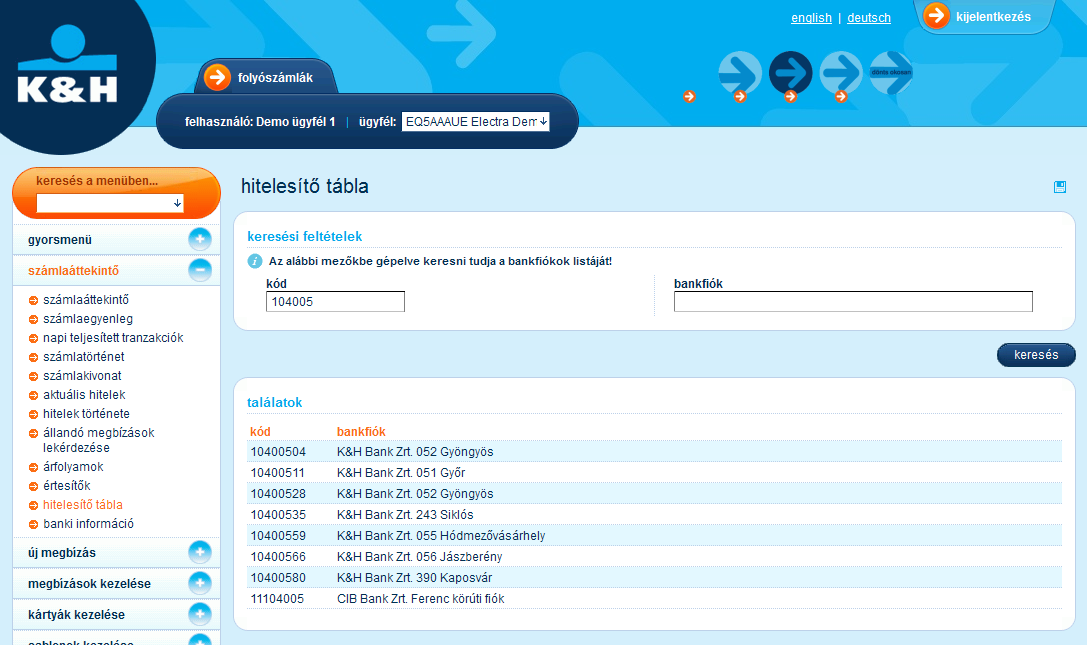Screen dimensions: 1087x645
Task: Click the save diskette icon beside the page title
Action: click(x=1059, y=187)
